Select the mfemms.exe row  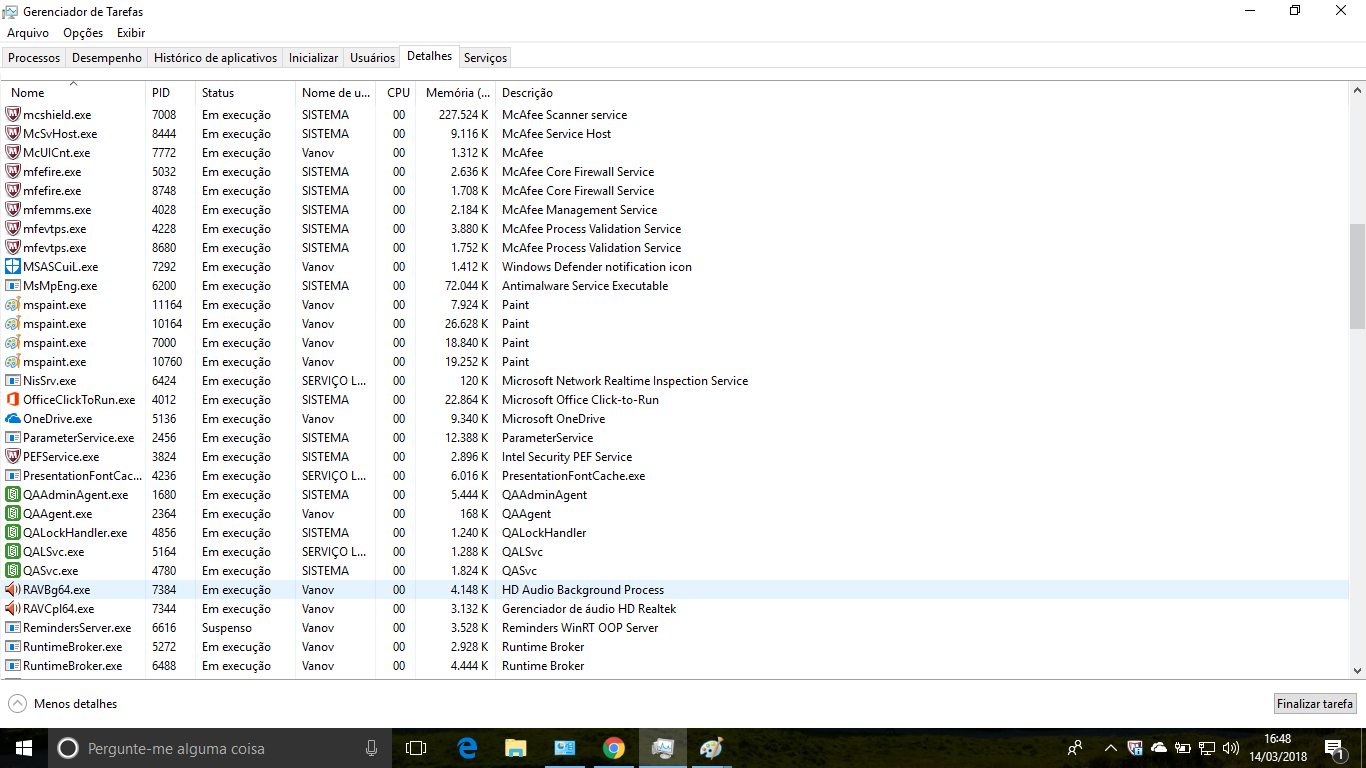[x=675, y=210]
